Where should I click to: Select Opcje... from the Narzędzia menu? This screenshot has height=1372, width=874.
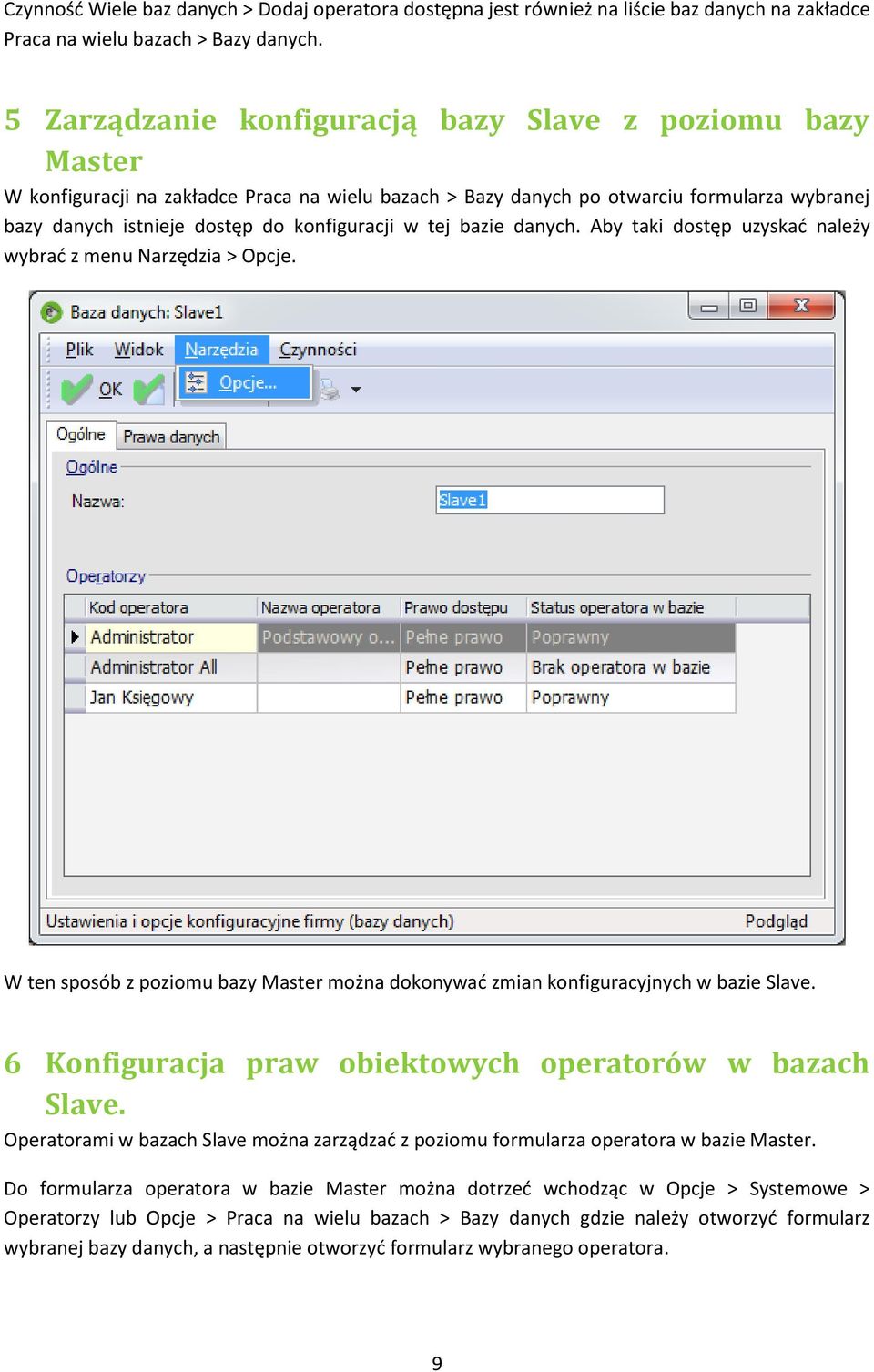pos(245,383)
